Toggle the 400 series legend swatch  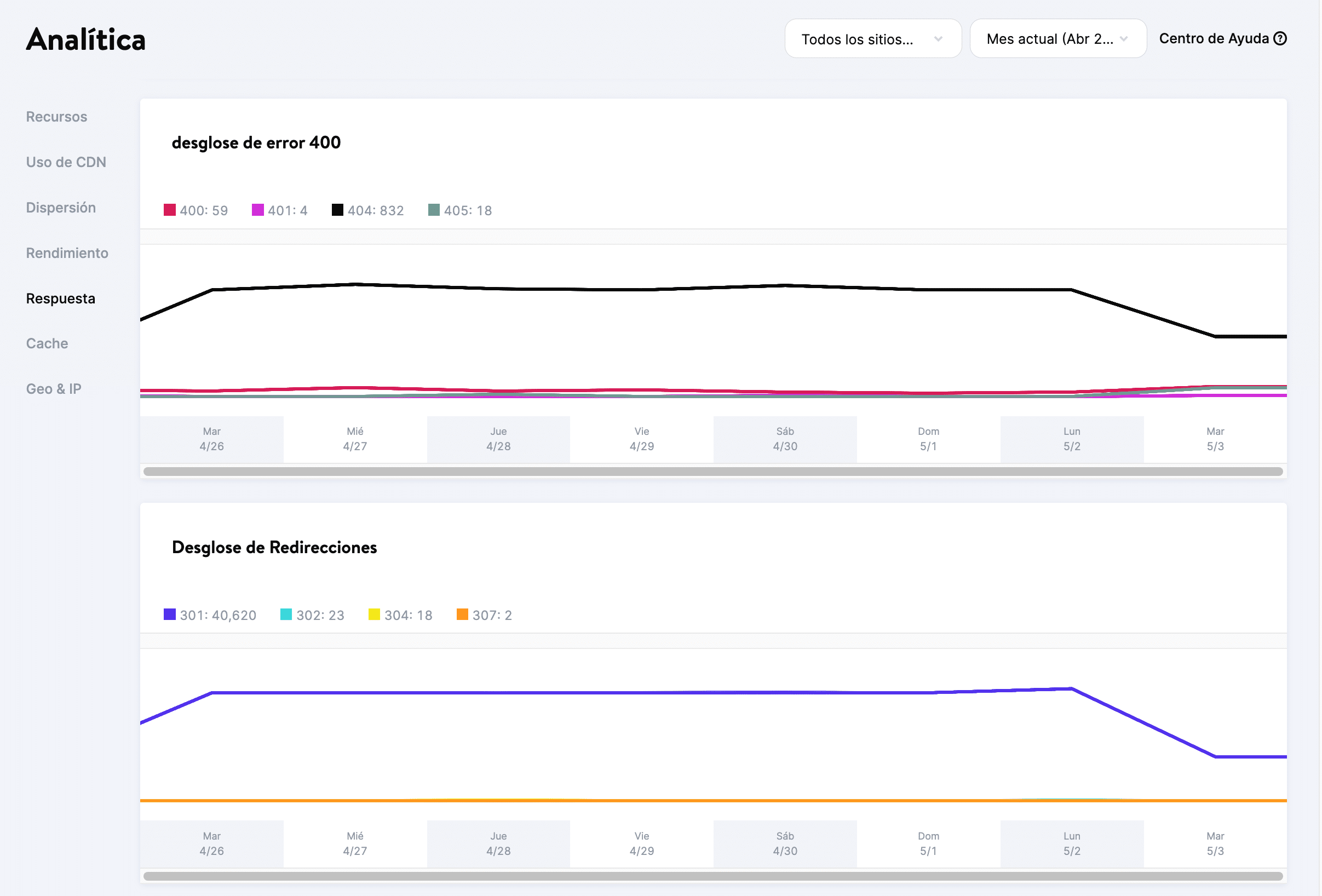170,210
